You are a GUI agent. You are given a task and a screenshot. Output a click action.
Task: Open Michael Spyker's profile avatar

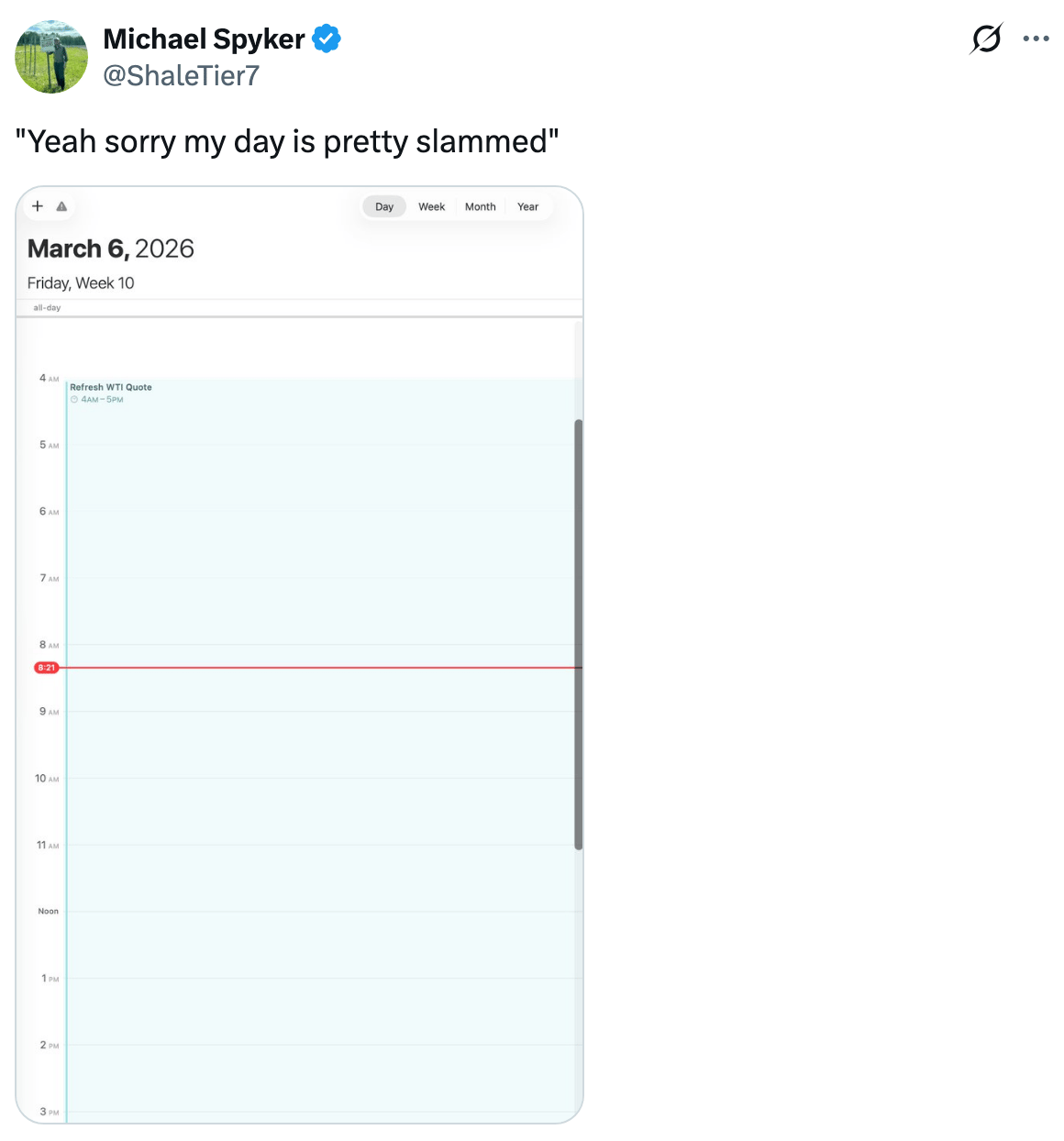[x=51, y=57]
